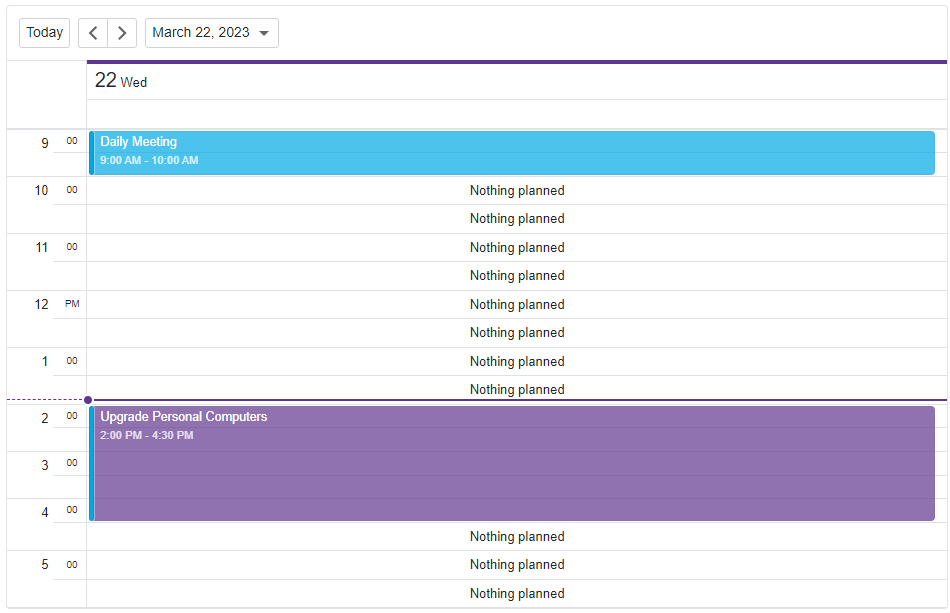Viewport: 950px width, 613px height.
Task: Click the last Nothing planned row shown
Action: [x=517, y=593]
